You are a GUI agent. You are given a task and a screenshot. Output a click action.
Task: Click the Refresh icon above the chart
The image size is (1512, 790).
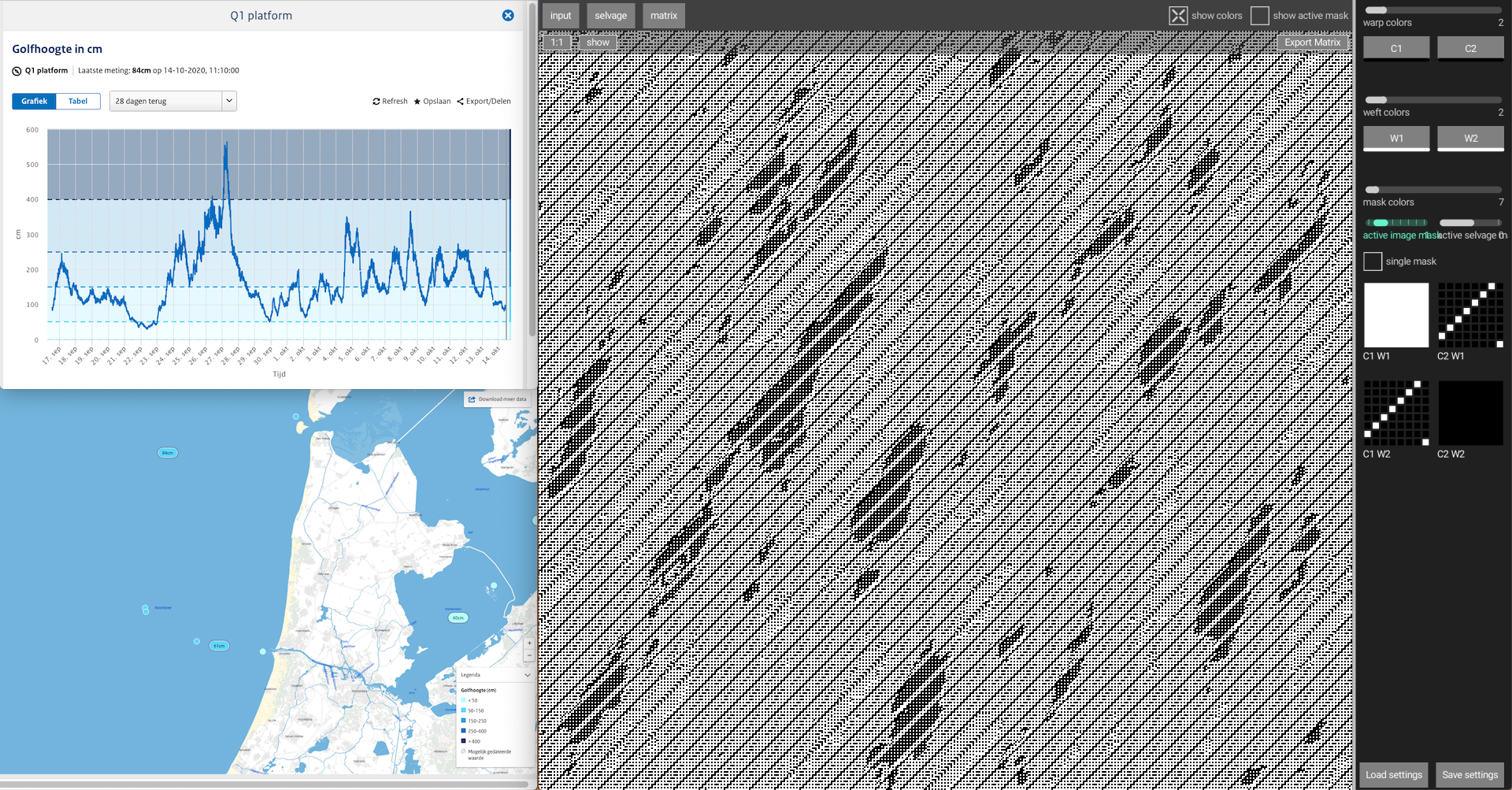click(x=376, y=102)
